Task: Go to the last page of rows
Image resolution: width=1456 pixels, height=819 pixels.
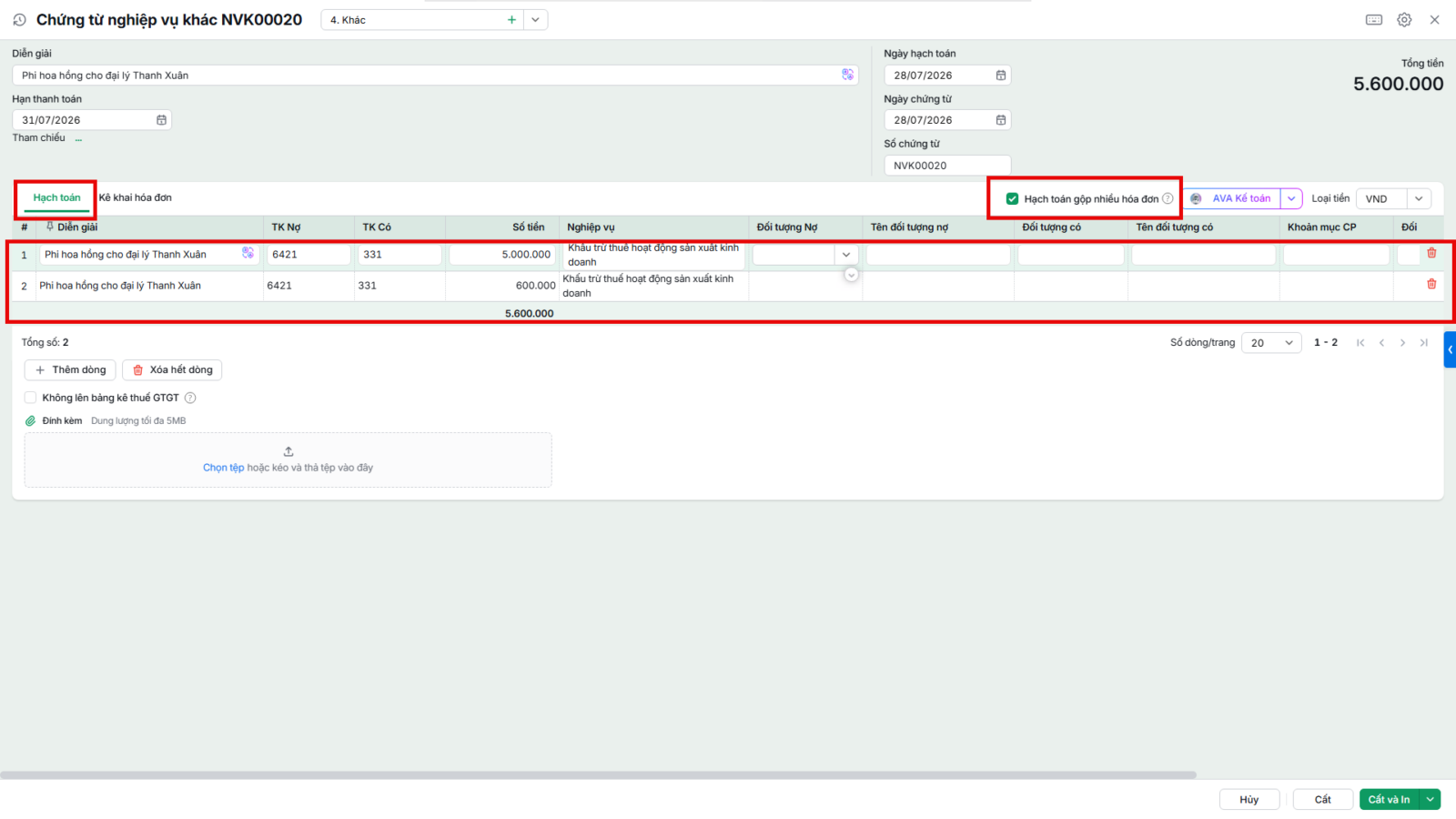Action: pos(1424,343)
